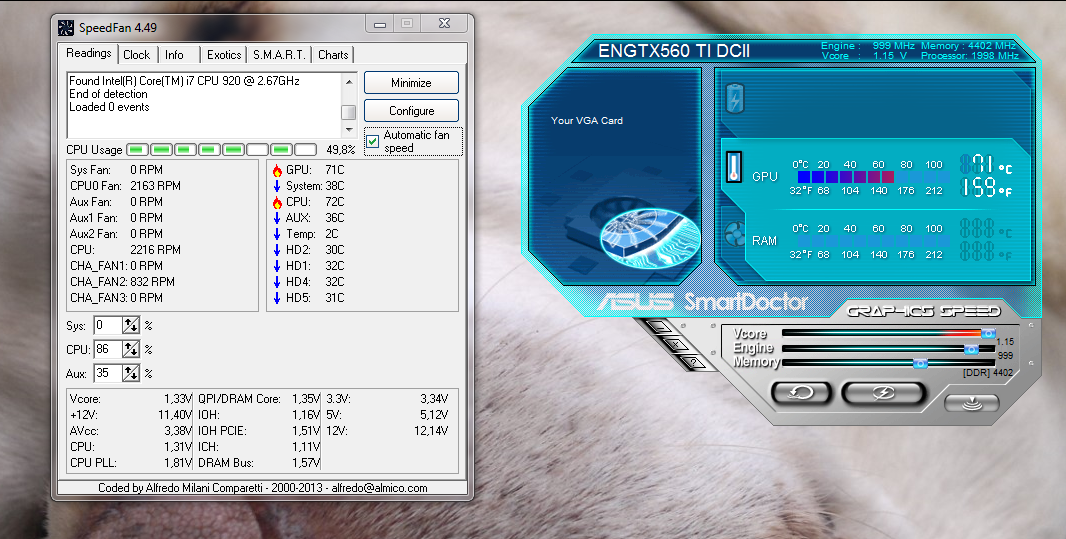Click the Vcore slider handle in SmartDoctor

coord(988,333)
